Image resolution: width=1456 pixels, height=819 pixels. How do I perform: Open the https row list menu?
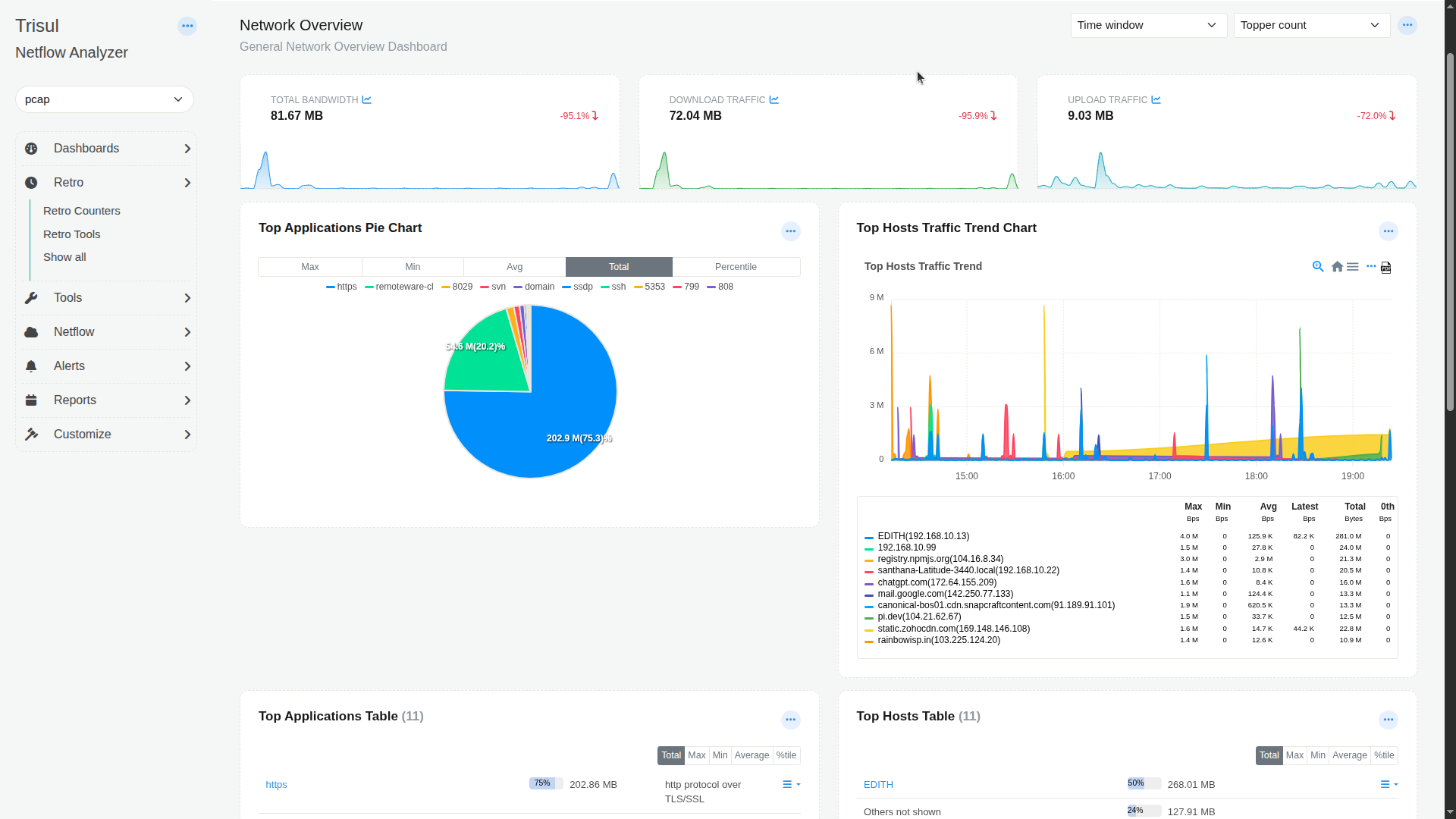pyautogui.click(x=792, y=785)
